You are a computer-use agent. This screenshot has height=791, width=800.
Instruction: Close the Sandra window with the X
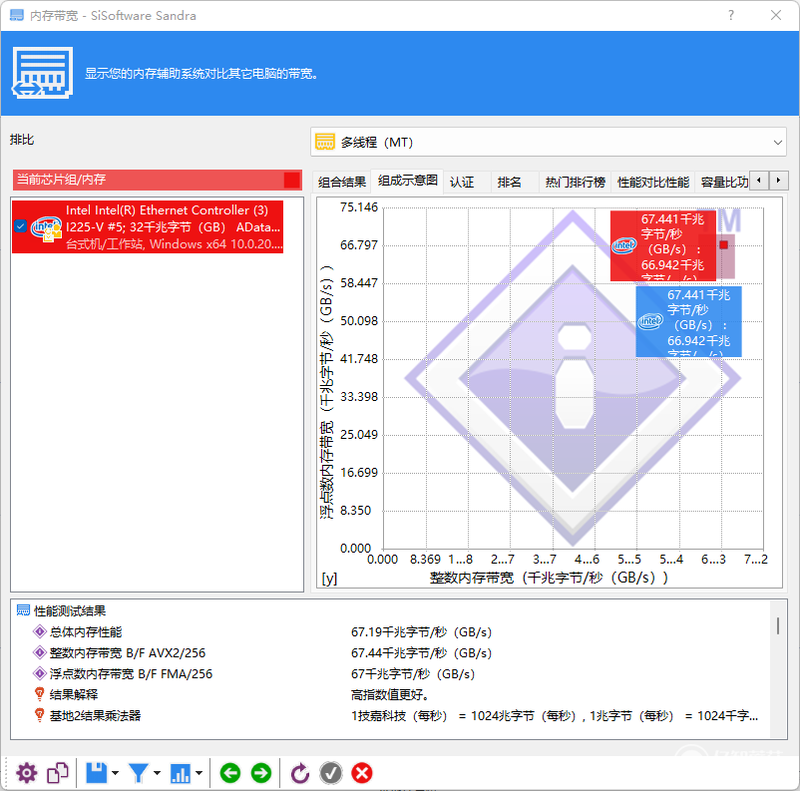(x=776, y=15)
